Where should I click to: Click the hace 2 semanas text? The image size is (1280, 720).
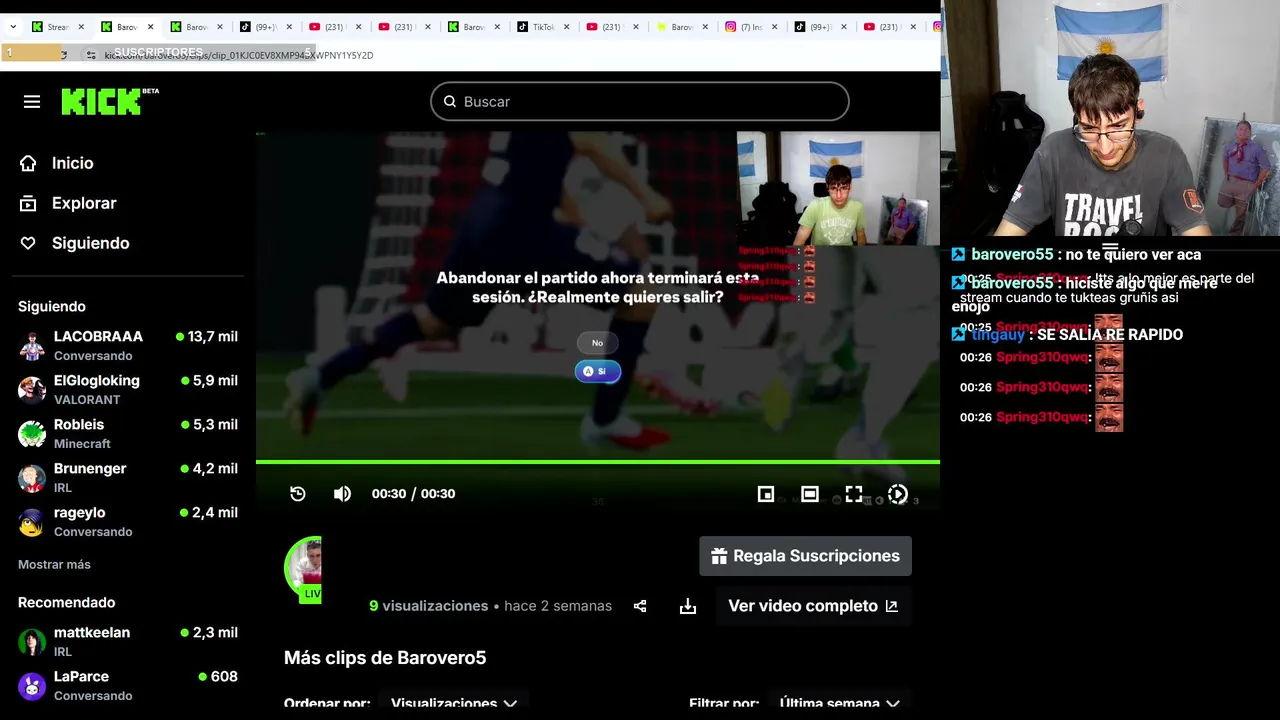tap(558, 606)
